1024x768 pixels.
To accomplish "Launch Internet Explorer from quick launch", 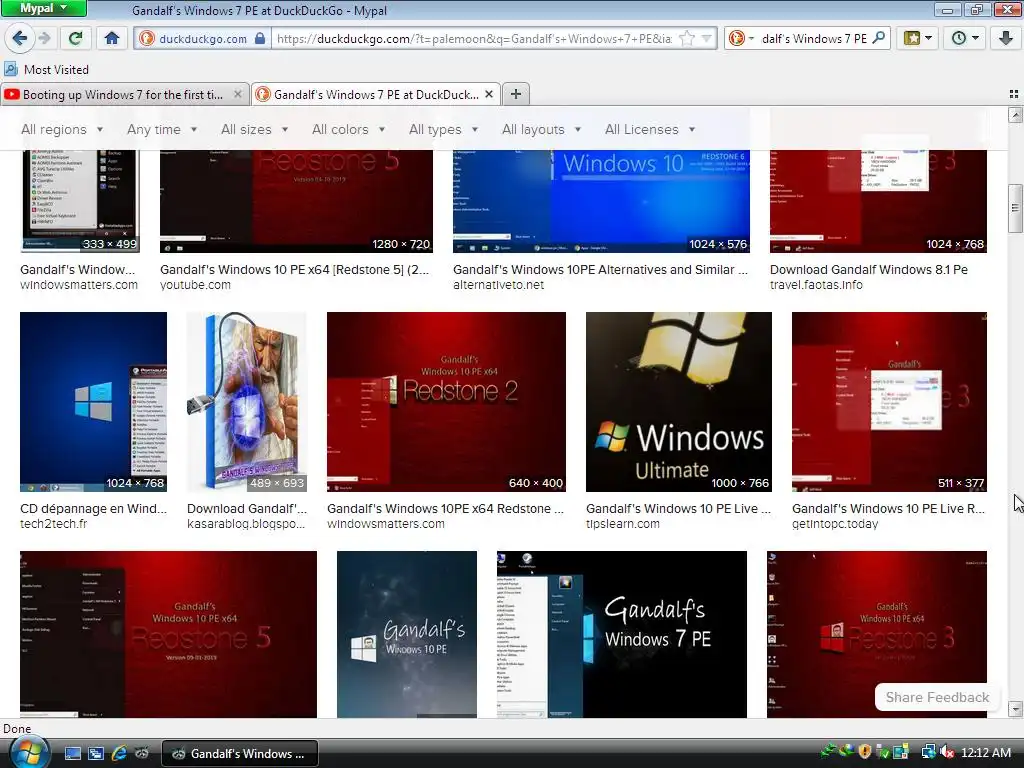I will [119, 753].
